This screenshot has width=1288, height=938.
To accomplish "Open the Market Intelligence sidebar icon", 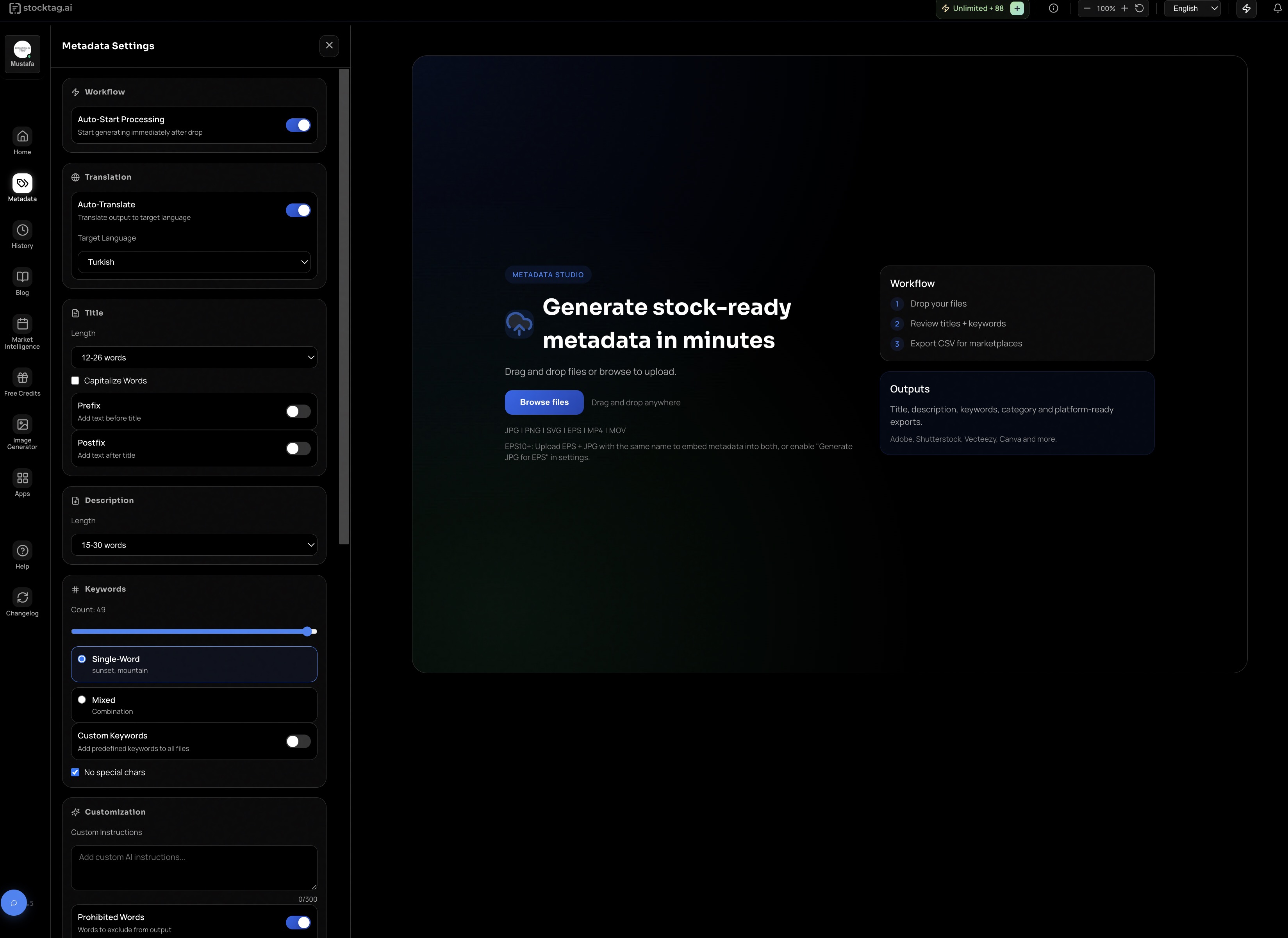I will [x=22, y=324].
